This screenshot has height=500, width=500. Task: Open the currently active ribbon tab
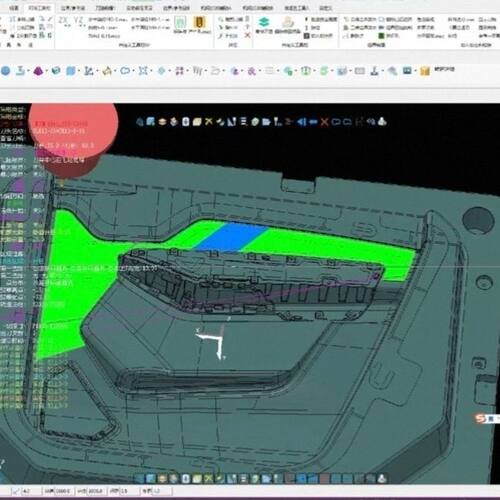tap(39, 8)
